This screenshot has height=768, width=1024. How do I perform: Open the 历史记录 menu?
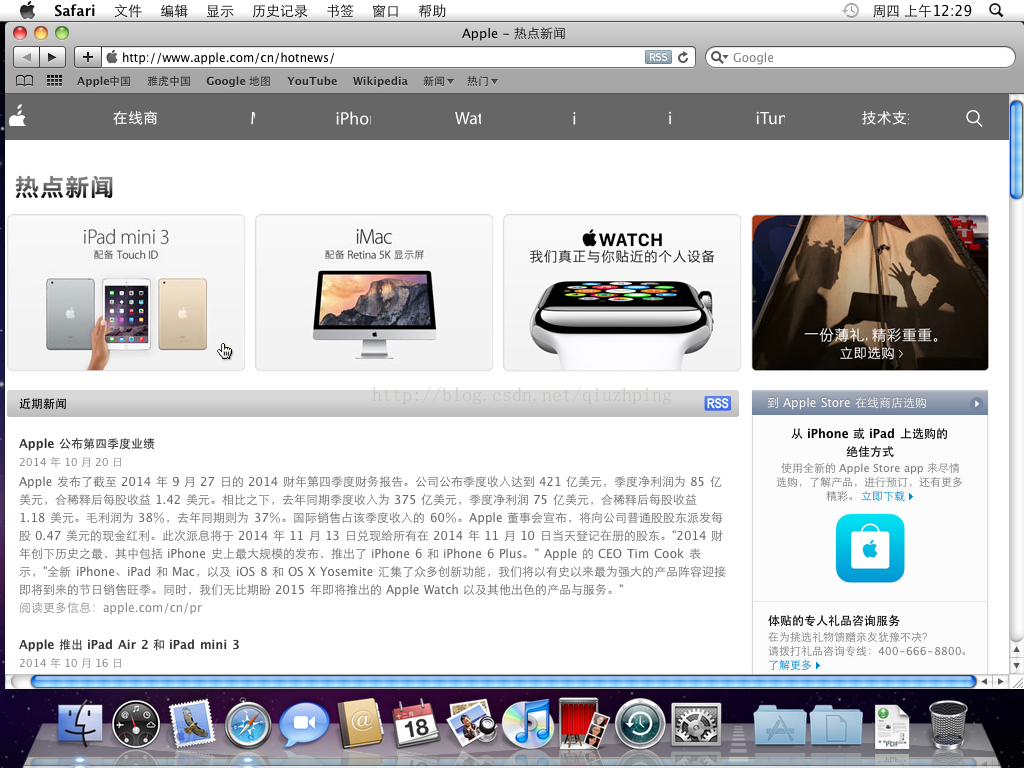click(x=280, y=10)
